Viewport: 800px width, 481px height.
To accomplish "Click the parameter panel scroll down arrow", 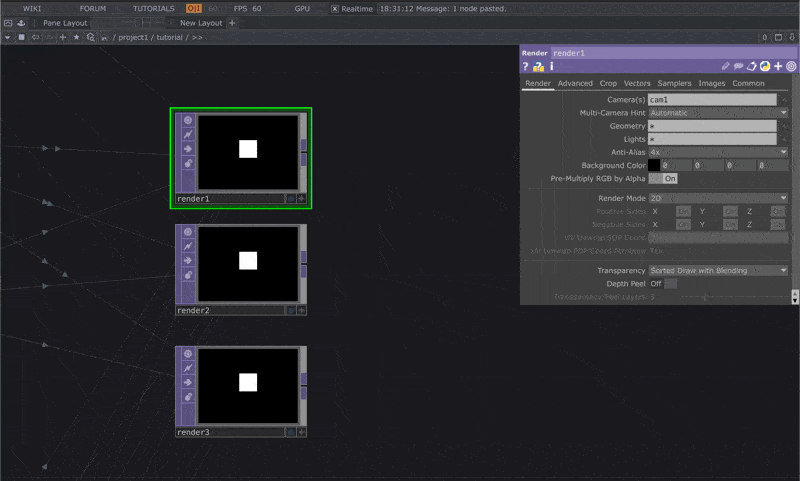I will (x=795, y=300).
